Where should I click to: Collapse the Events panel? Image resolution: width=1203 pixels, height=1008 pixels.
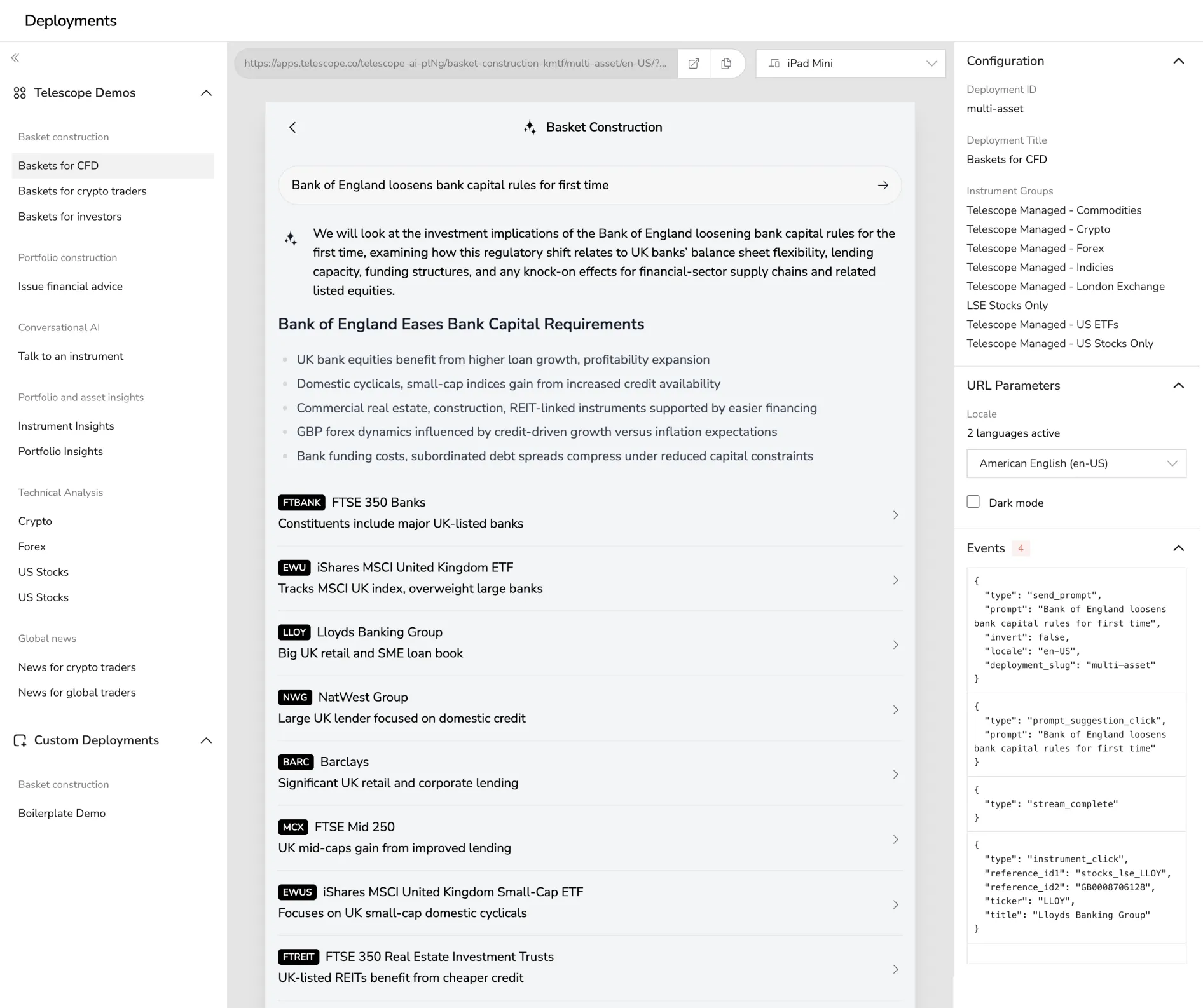(x=1179, y=548)
